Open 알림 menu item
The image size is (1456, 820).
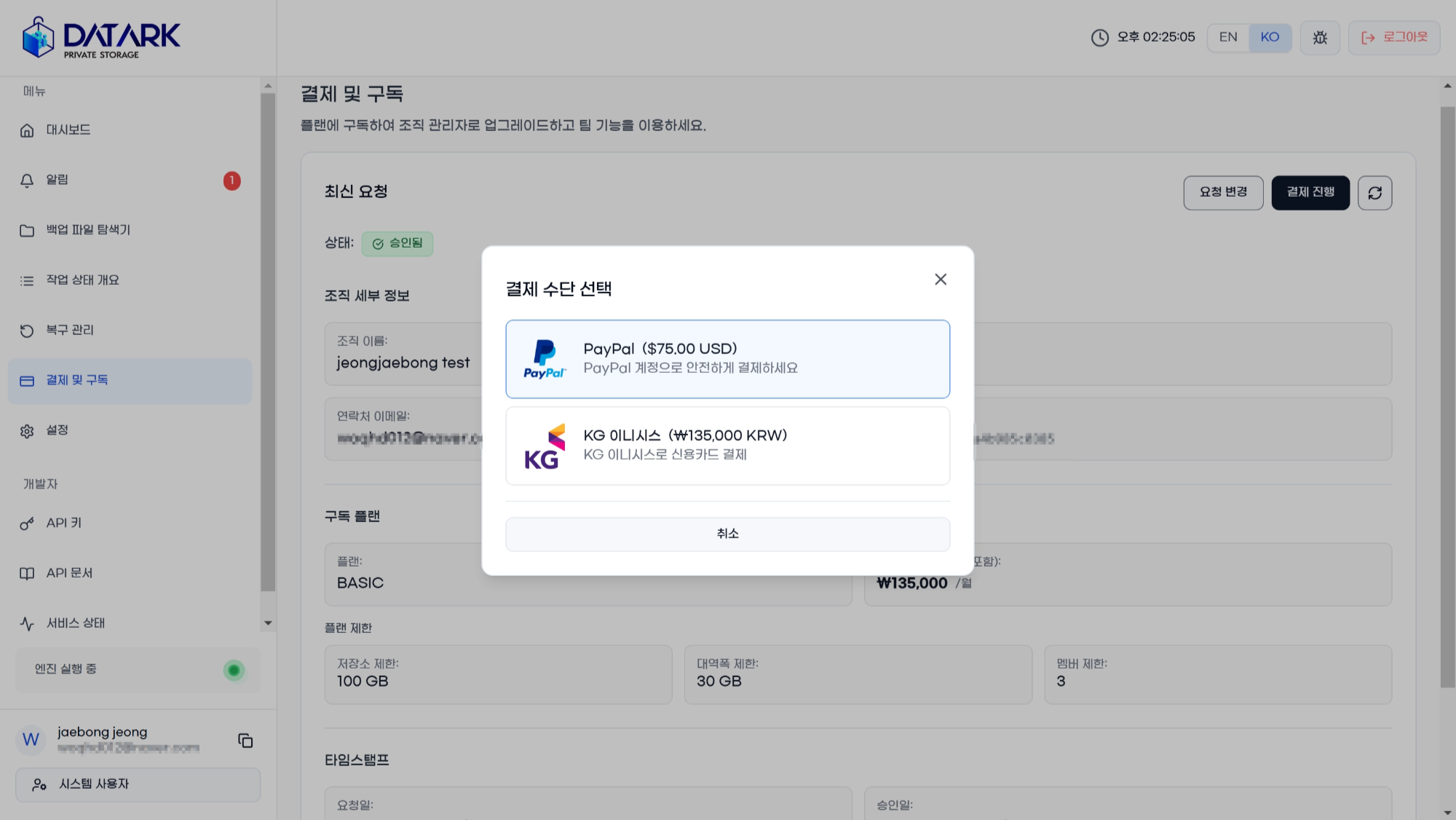point(130,181)
